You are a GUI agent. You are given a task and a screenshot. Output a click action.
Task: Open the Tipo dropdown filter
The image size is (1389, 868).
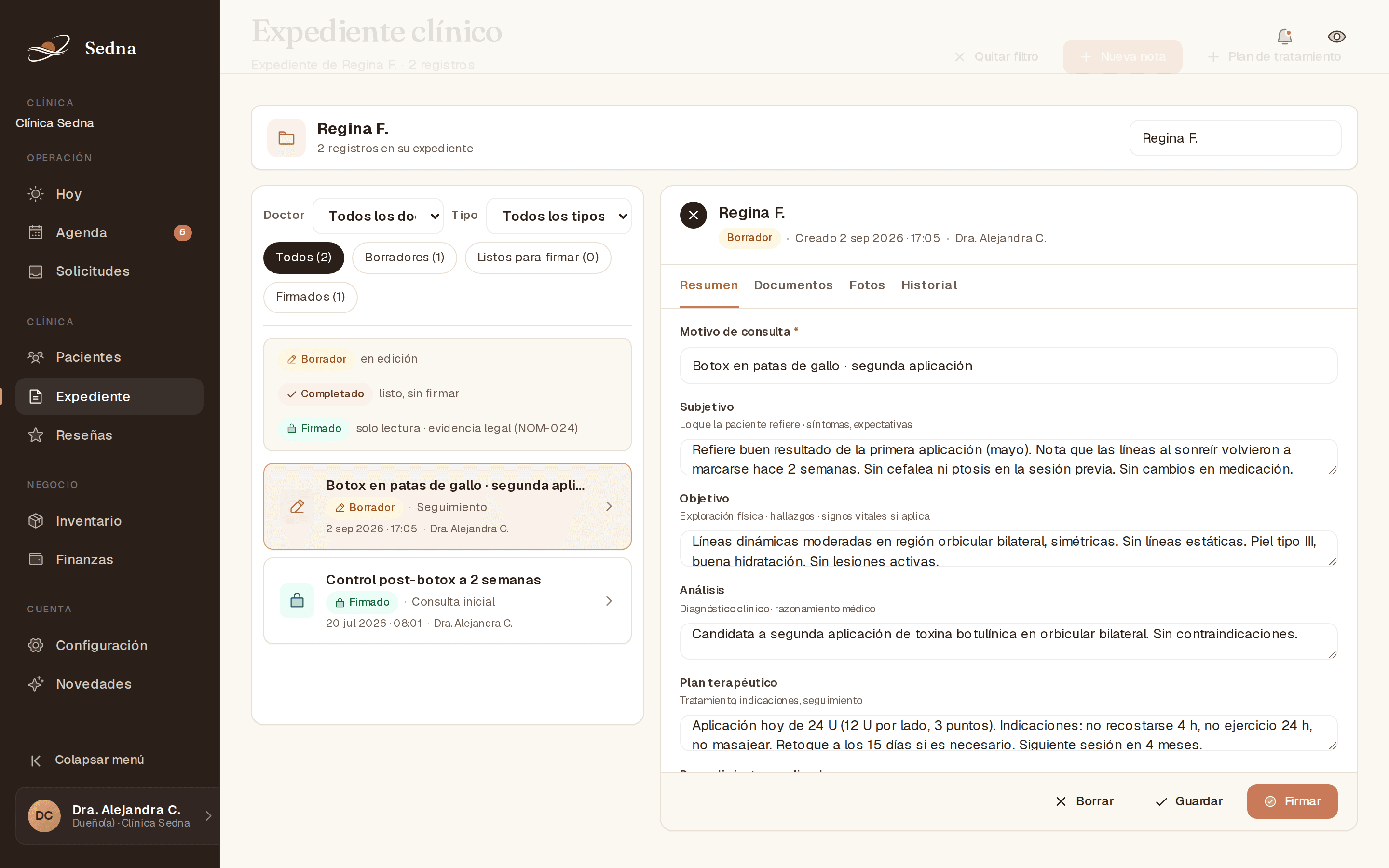(x=558, y=216)
